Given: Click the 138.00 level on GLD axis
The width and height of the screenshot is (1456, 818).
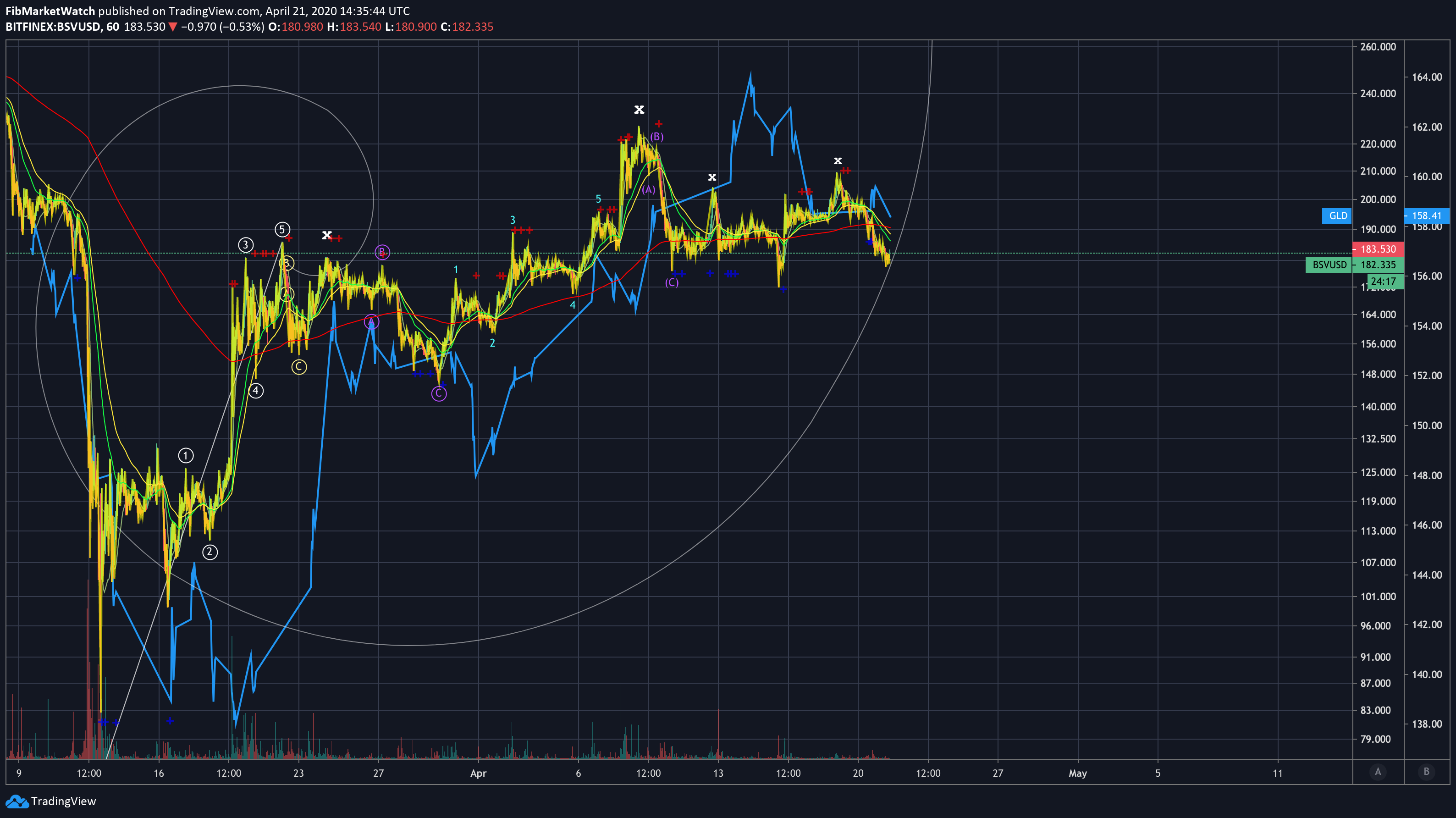Looking at the screenshot, I should point(1427,724).
